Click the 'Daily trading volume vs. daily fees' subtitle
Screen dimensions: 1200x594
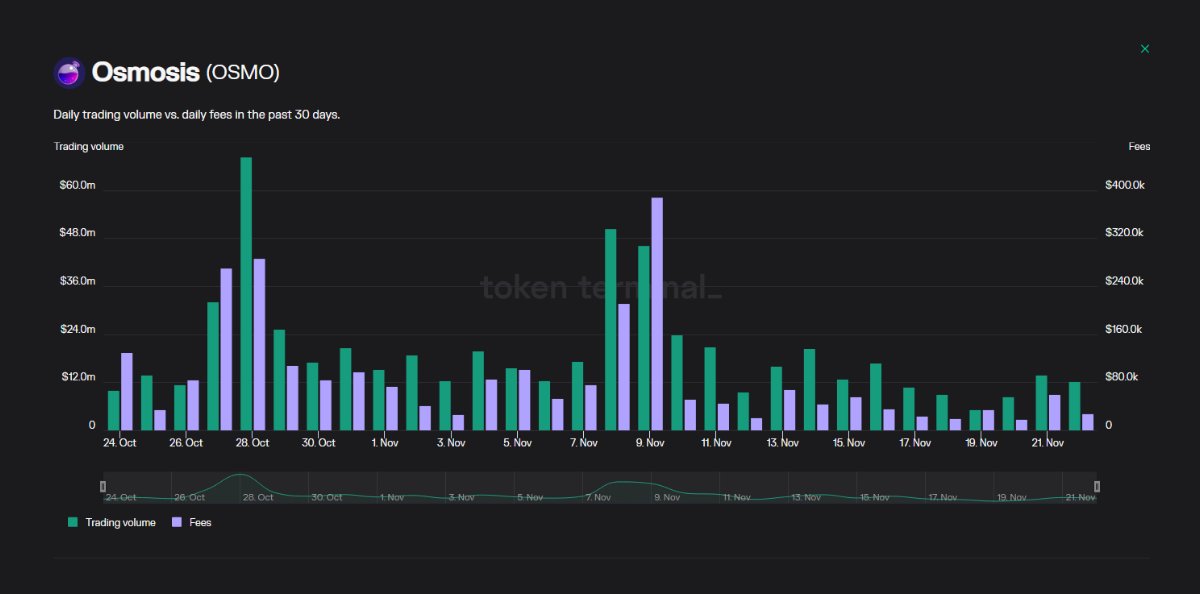click(x=197, y=115)
